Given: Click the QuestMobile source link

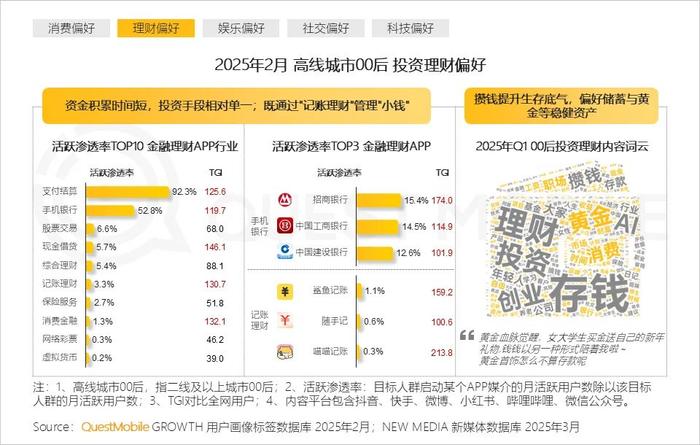Looking at the screenshot, I should tap(115, 427).
